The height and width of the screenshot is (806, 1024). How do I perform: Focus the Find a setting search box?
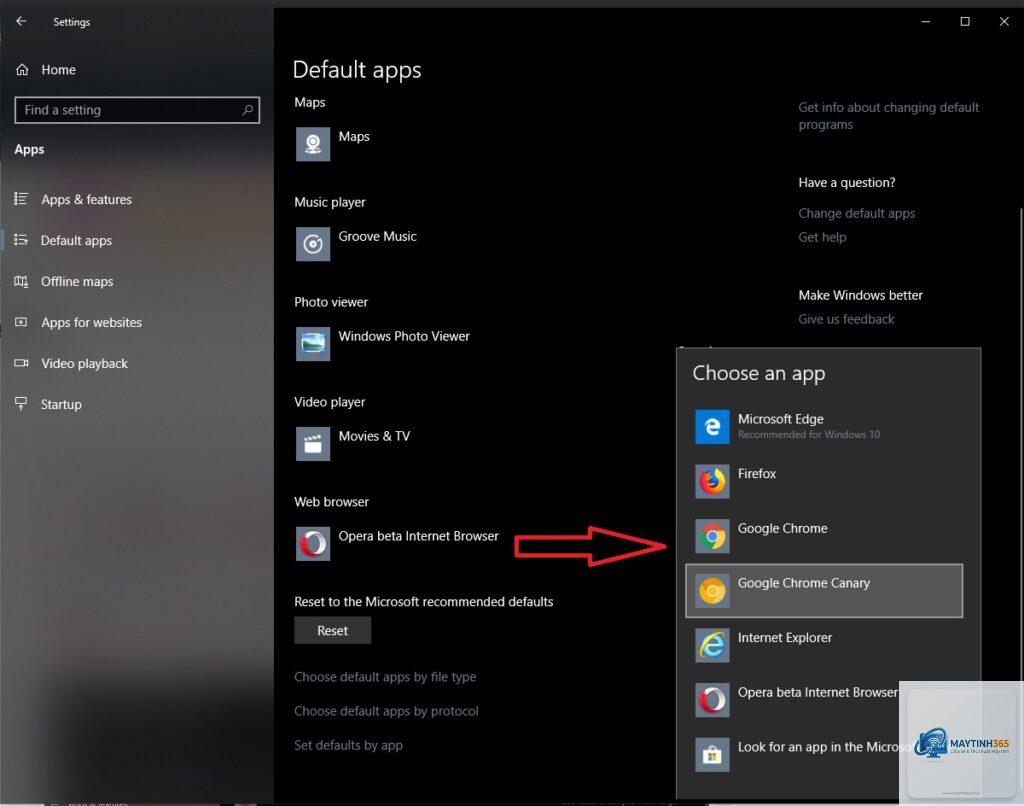point(137,110)
